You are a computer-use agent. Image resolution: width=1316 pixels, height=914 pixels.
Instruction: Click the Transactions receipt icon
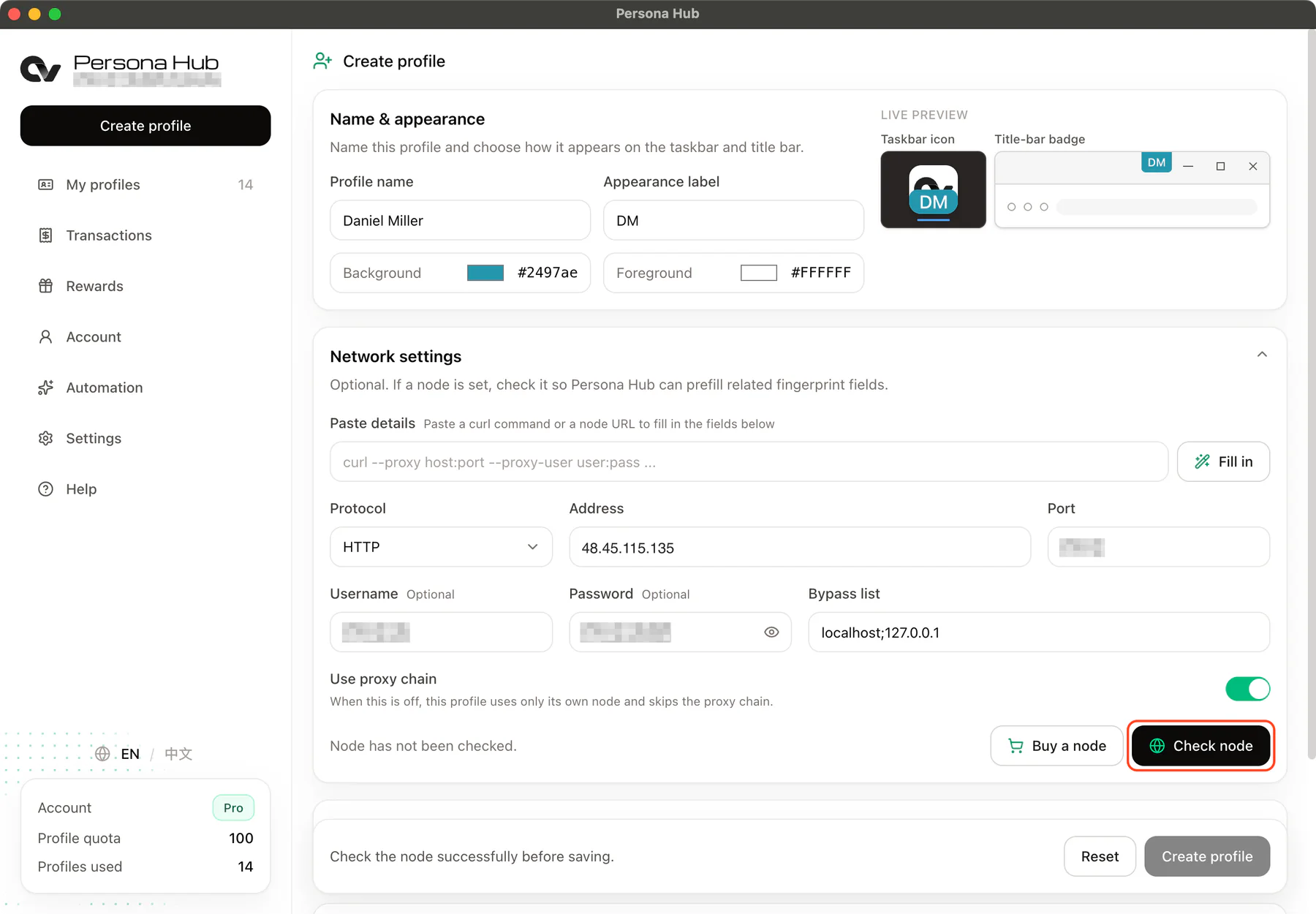pos(45,235)
